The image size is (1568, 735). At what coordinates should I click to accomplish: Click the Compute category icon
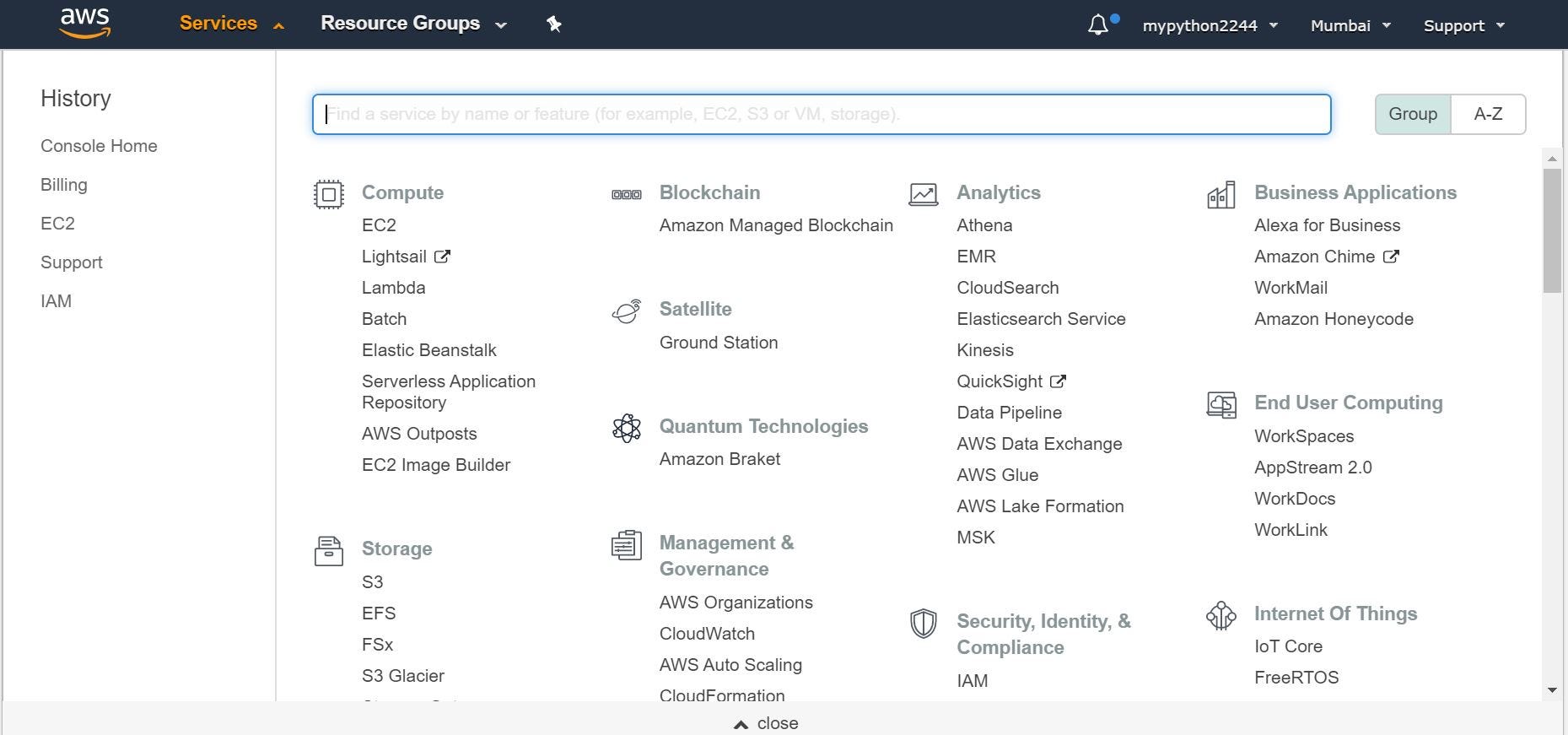[x=329, y=195]
